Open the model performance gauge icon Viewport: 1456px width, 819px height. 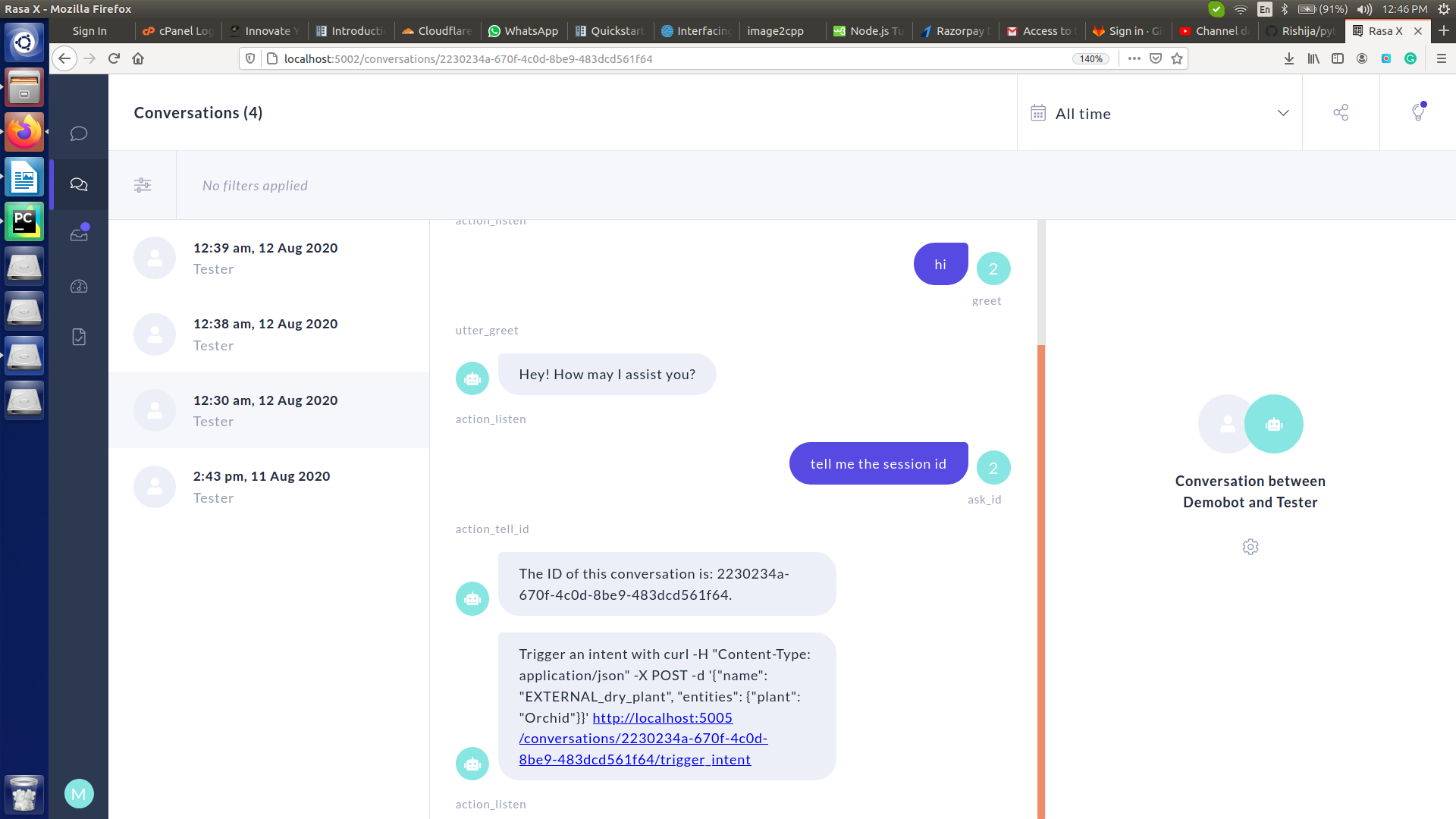click(78, 287)
